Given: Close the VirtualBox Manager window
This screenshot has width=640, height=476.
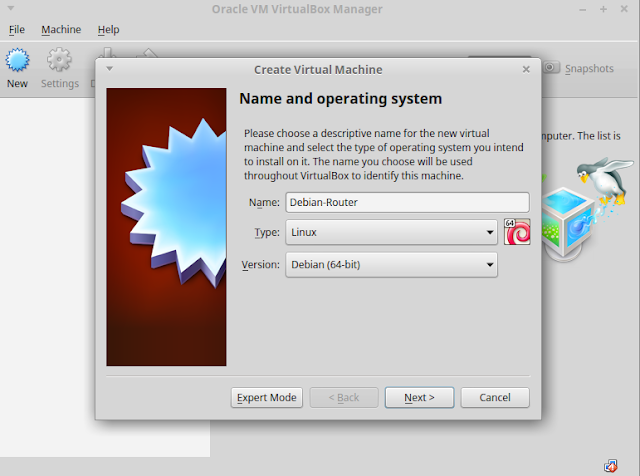Looking at the screenshot, I should point(624,9).
